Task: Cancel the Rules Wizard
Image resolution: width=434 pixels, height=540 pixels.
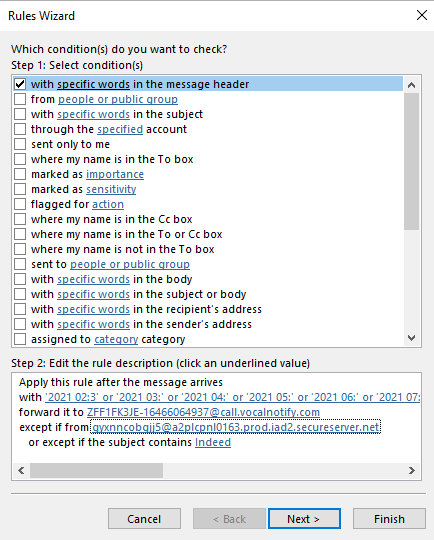Action: 144,519
